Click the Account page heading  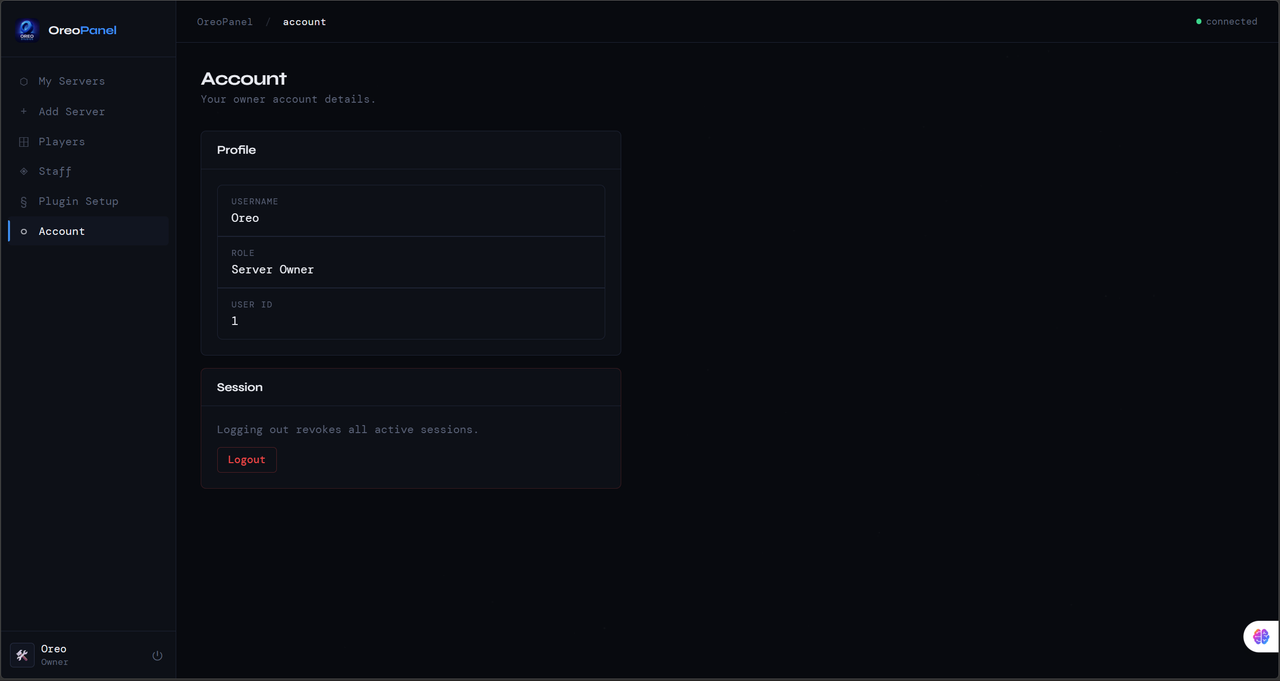pyautogui.click(x=244, y=79)
